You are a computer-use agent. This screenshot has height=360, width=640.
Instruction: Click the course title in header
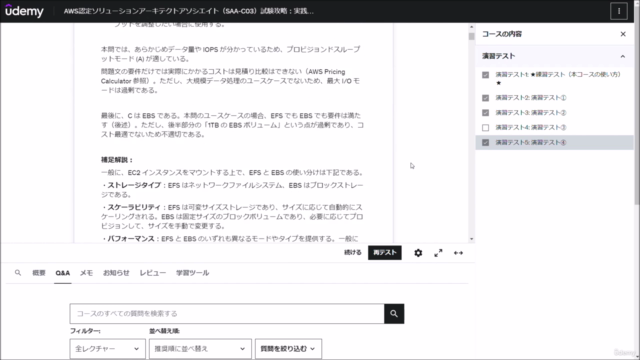[x=189, y=11]
